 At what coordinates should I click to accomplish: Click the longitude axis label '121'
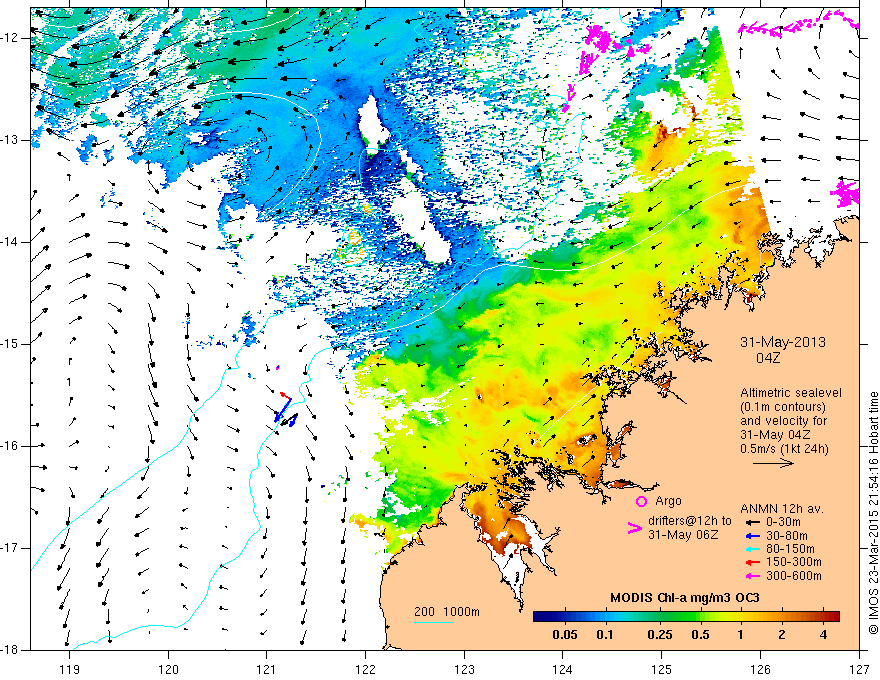267,669
